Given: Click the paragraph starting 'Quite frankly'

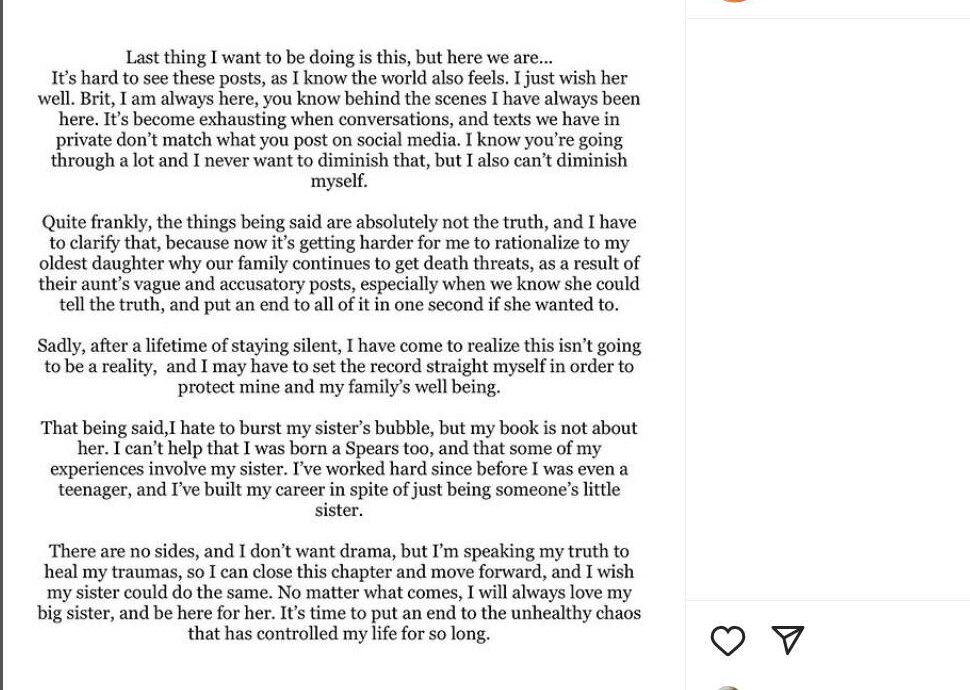Looking at the screenshot, I should [x=339, y=263].
